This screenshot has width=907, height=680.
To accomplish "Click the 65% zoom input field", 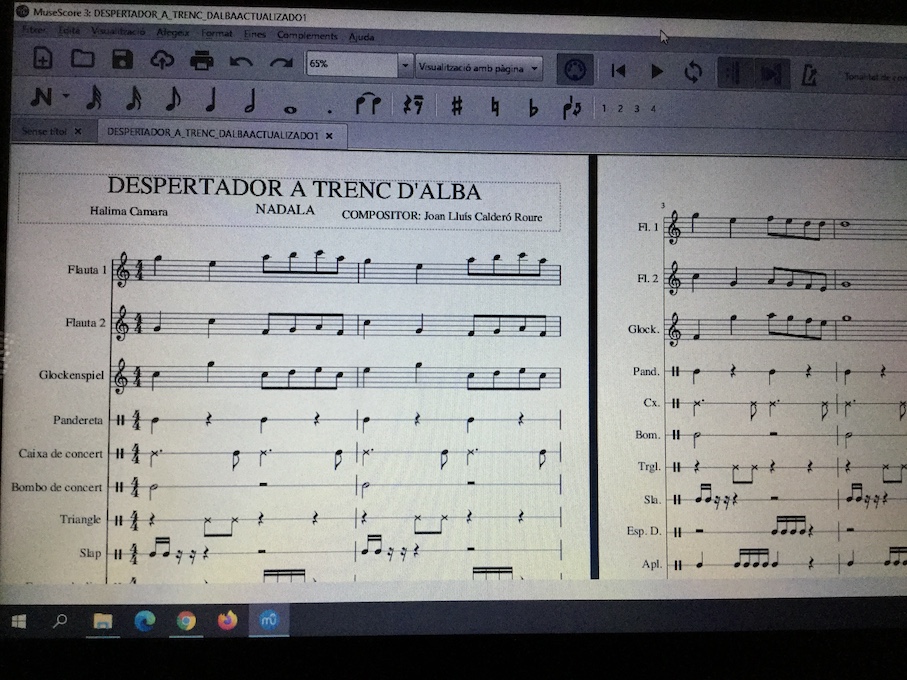I will 352,64.
